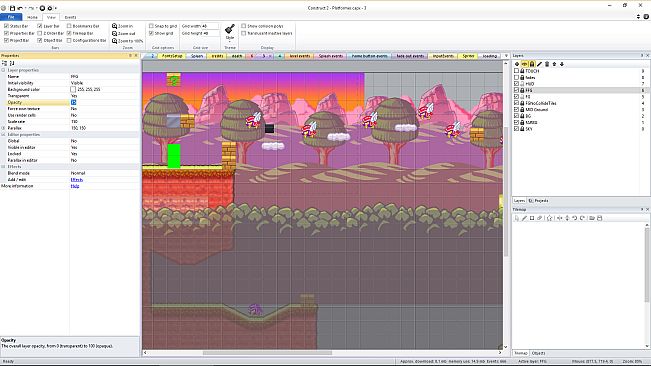This screenshot has height=366, width=651.
Task: Collapse the Editor properties section
Action: (x=3, y=134)
